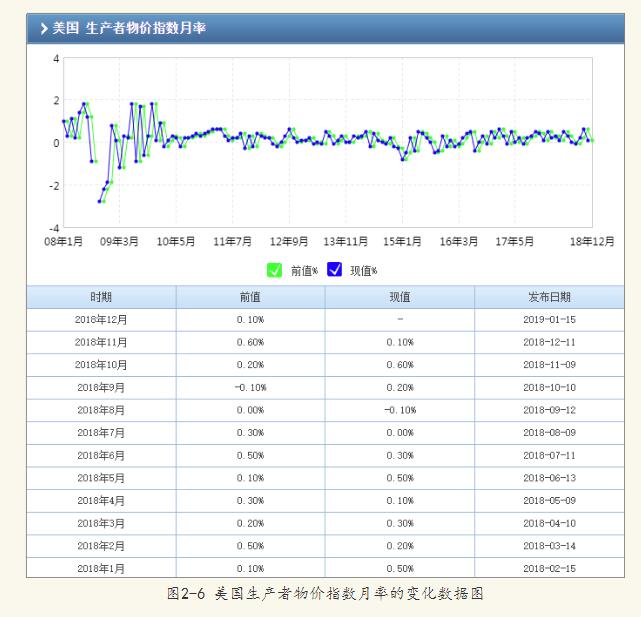This screenshot has width=641, height=617.
Task: Click release date 2018-08-09
Action: click(549, 432)
